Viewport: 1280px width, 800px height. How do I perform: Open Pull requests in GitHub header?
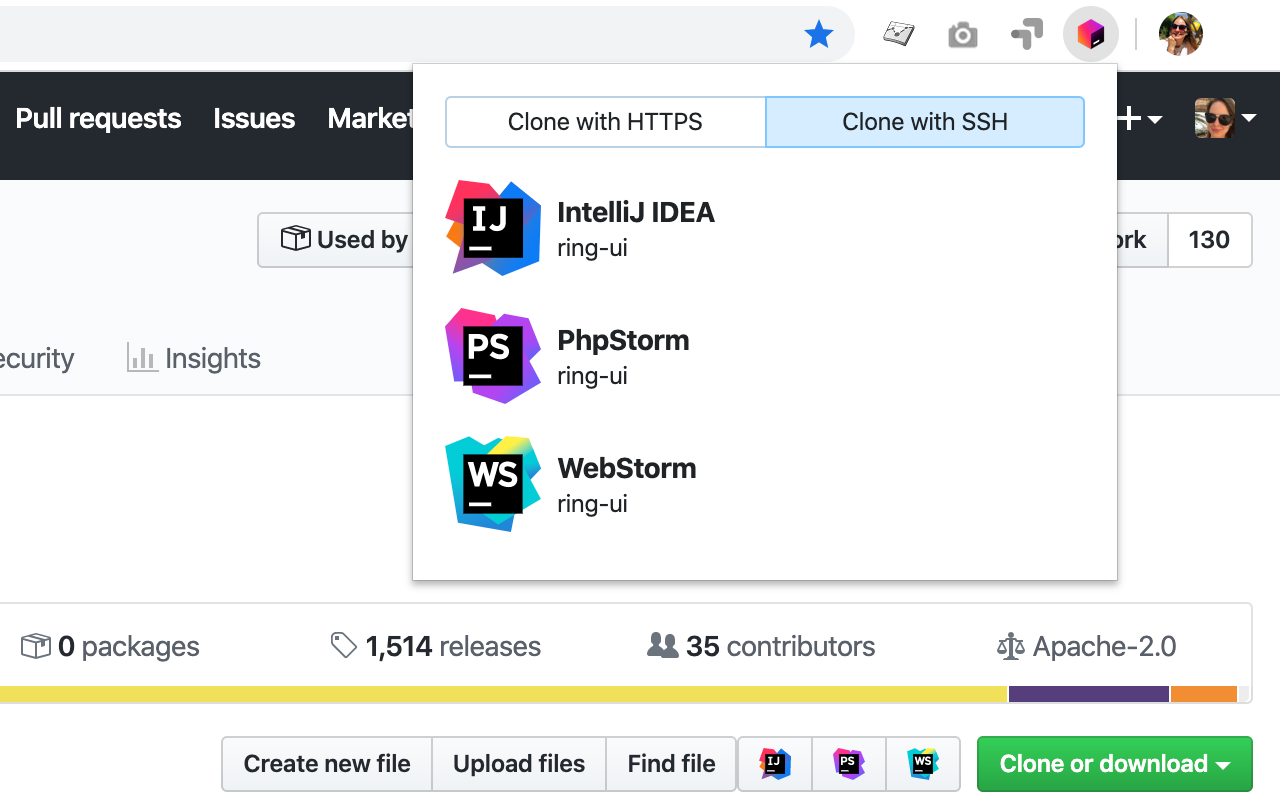coord(98,118)
